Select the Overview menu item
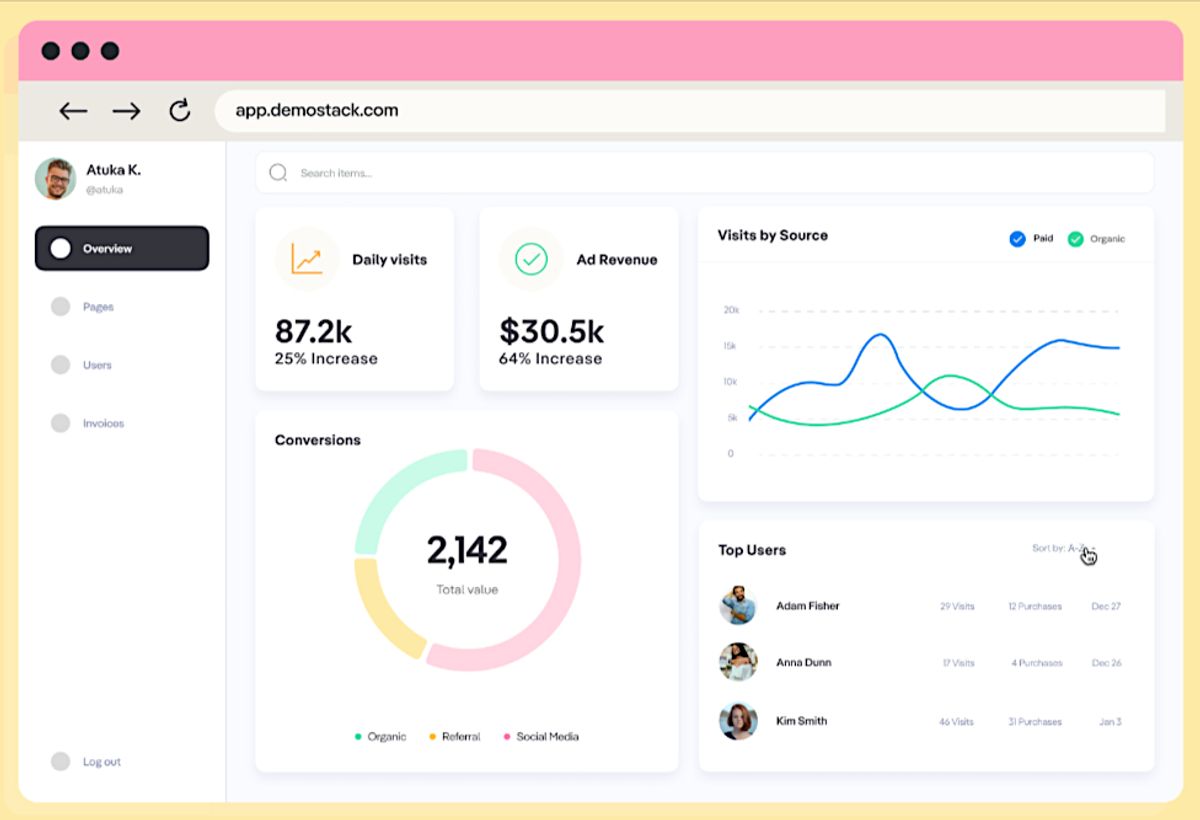The image size is (1200, 820). pos(122,248)
